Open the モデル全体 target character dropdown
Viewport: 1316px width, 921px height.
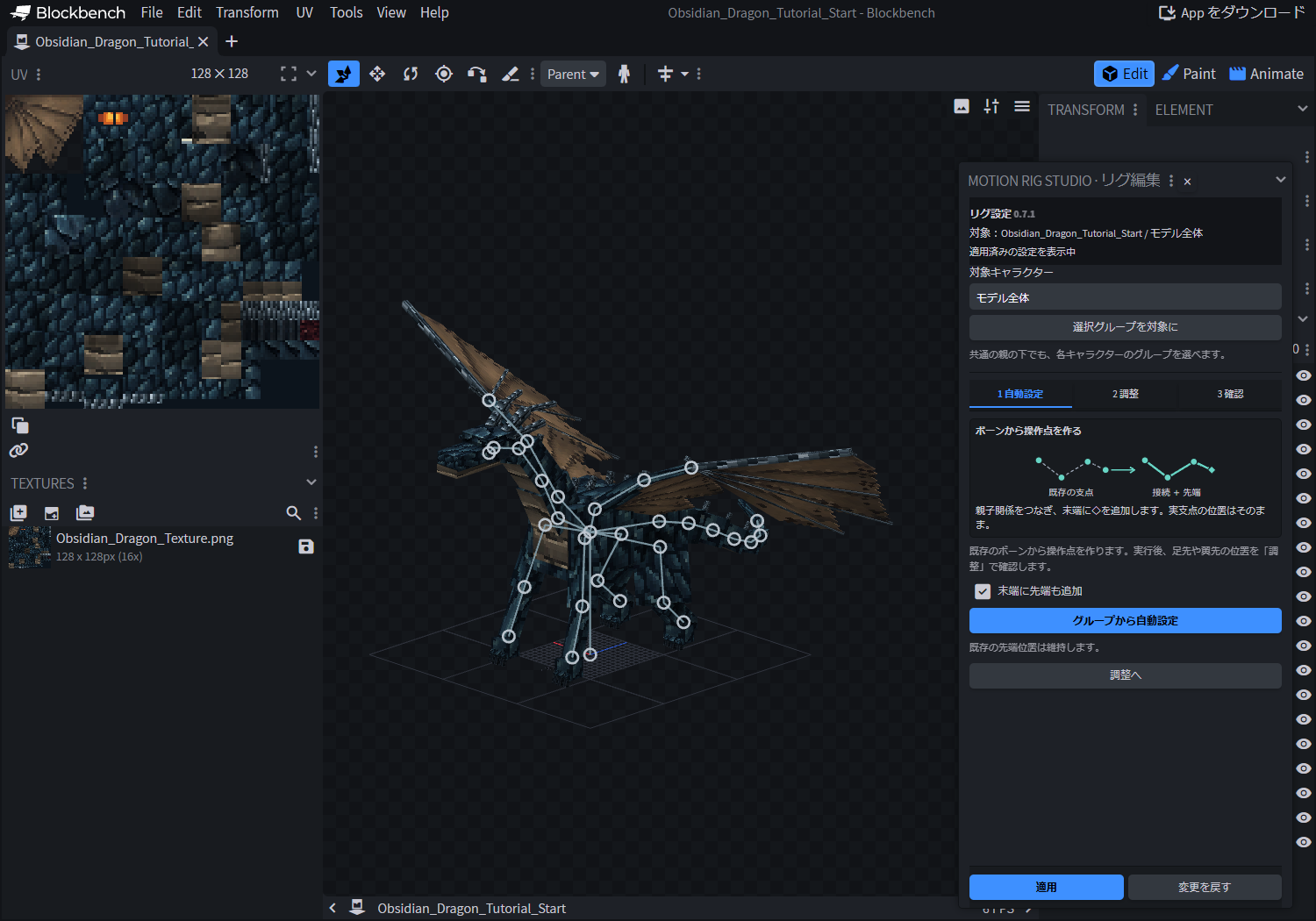1125,297
